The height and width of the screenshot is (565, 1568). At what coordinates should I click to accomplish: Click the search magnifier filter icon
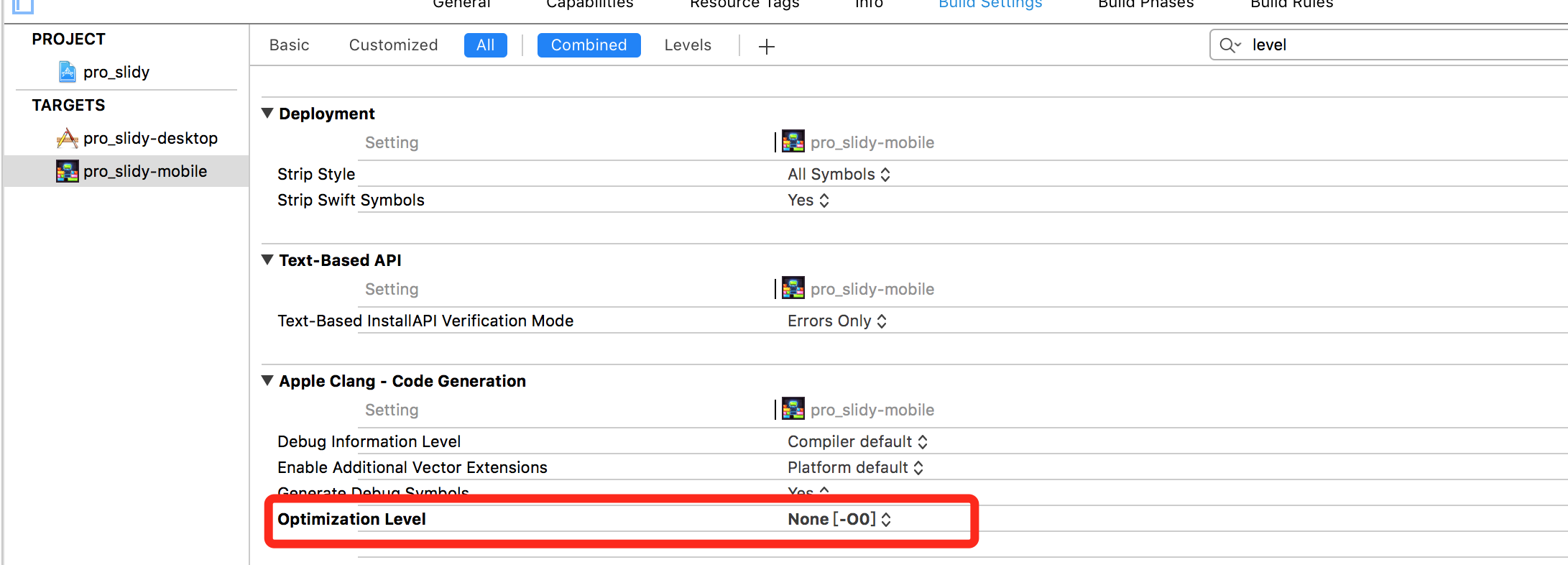tap(1230, 45)
